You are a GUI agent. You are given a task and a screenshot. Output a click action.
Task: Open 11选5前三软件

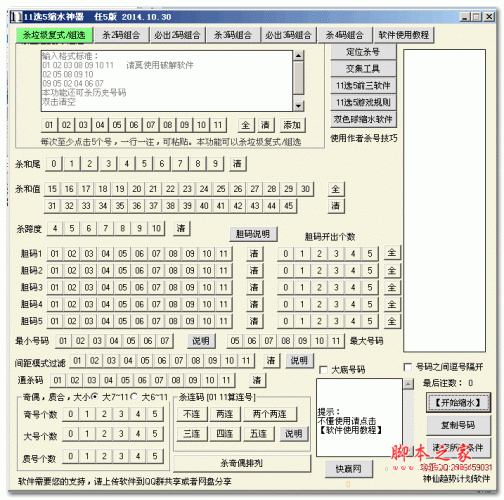click(363, 86)
